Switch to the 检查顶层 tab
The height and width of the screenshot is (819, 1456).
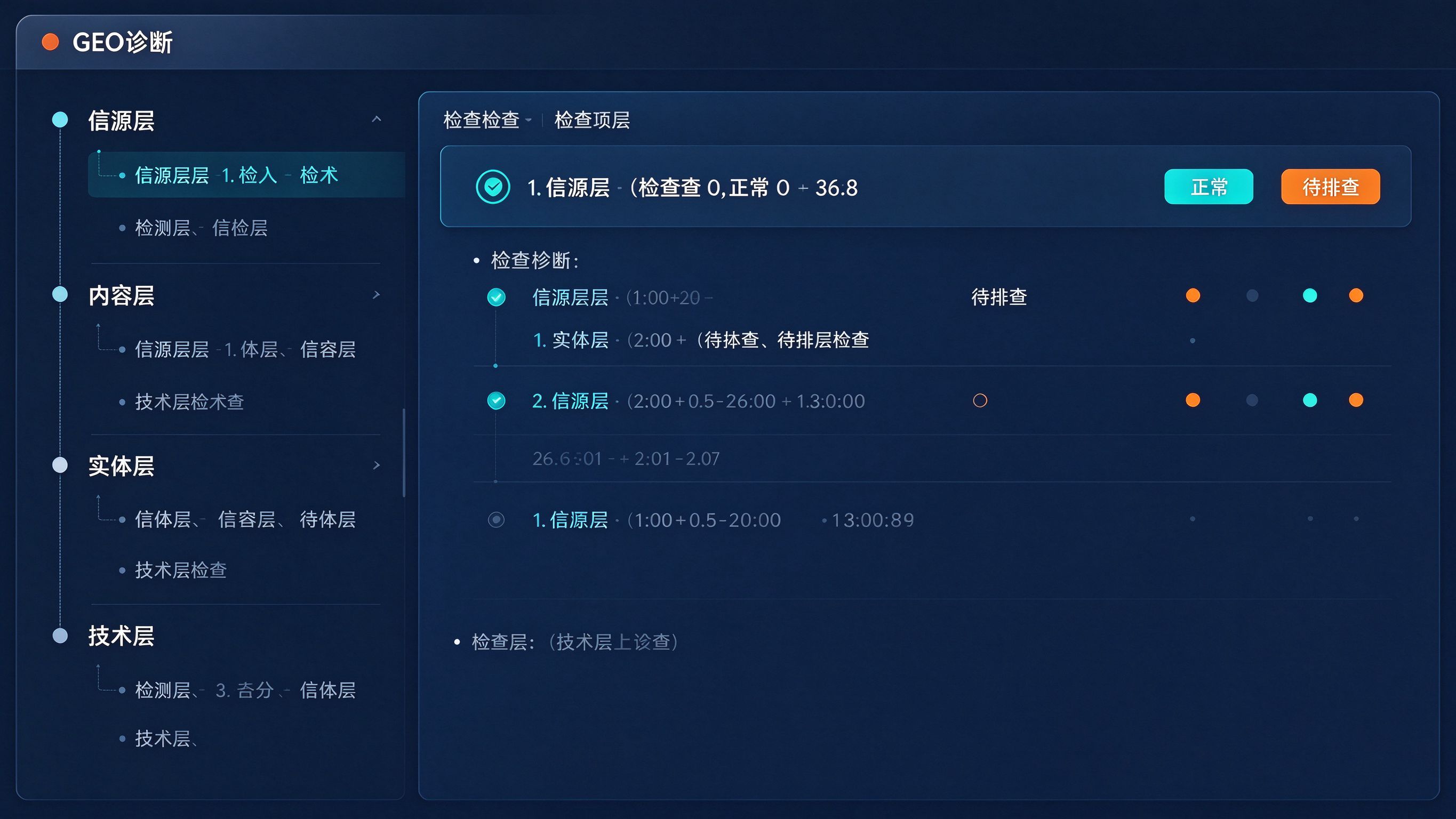tap(592, 120)
